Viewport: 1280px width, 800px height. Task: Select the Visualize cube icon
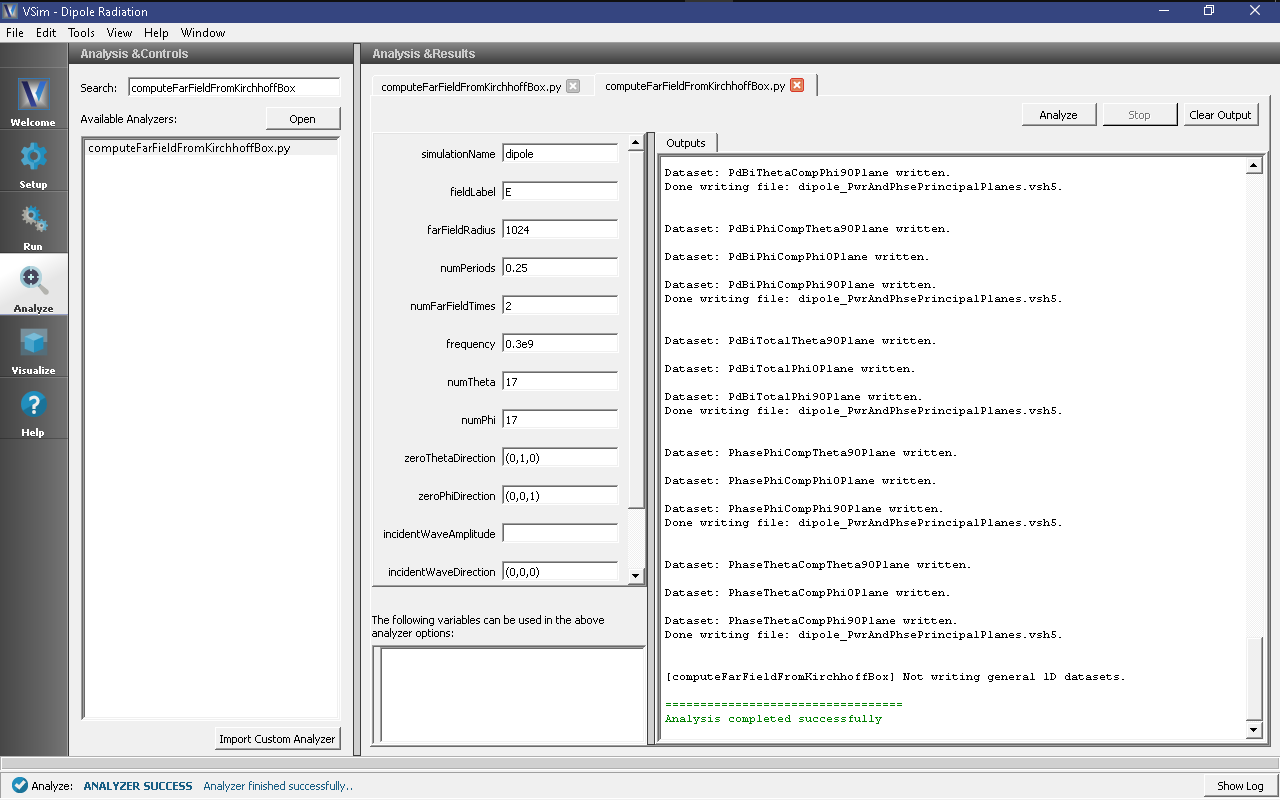(33, 343)
